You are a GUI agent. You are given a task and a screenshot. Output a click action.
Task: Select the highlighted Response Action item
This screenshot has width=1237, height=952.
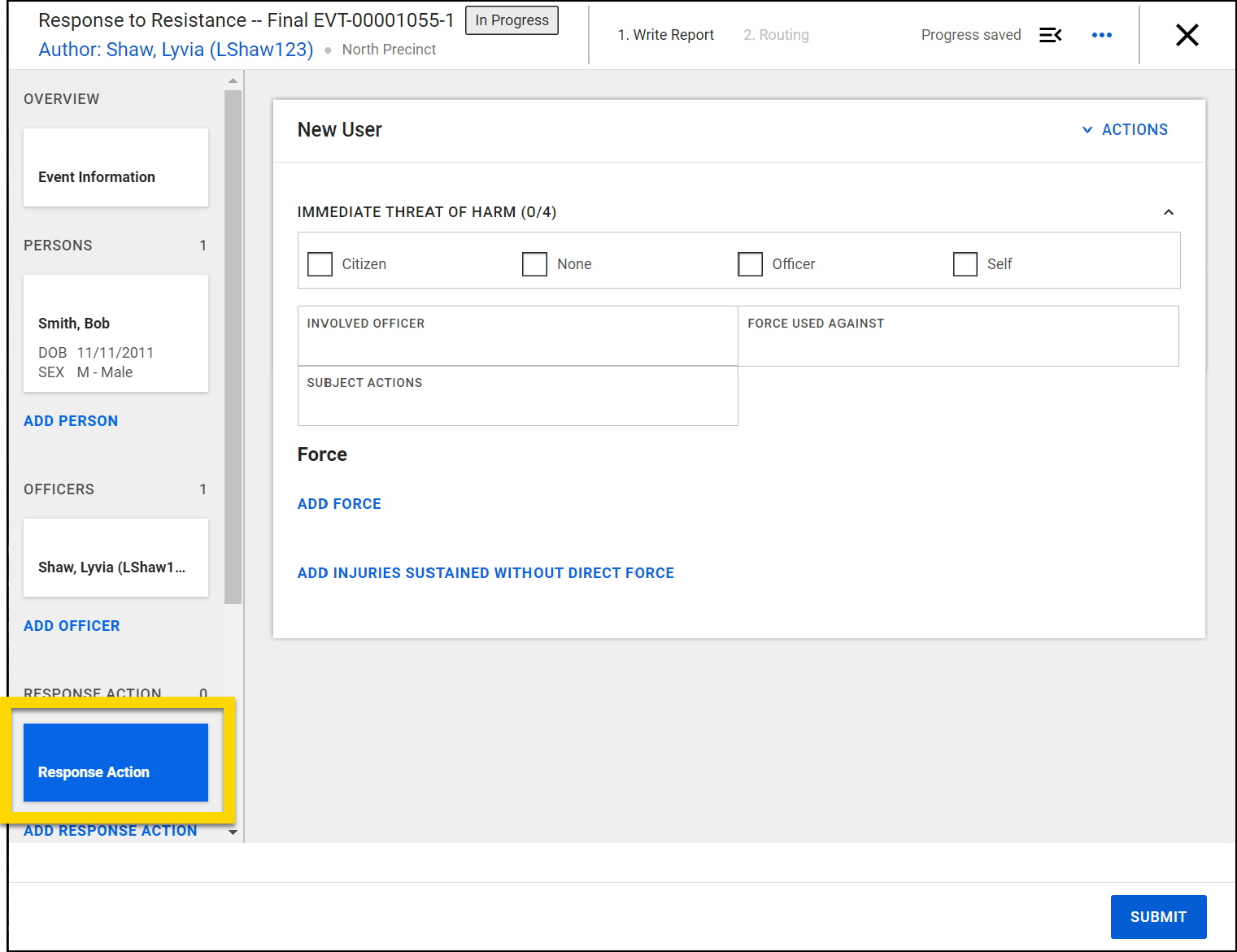pos(115,763)
